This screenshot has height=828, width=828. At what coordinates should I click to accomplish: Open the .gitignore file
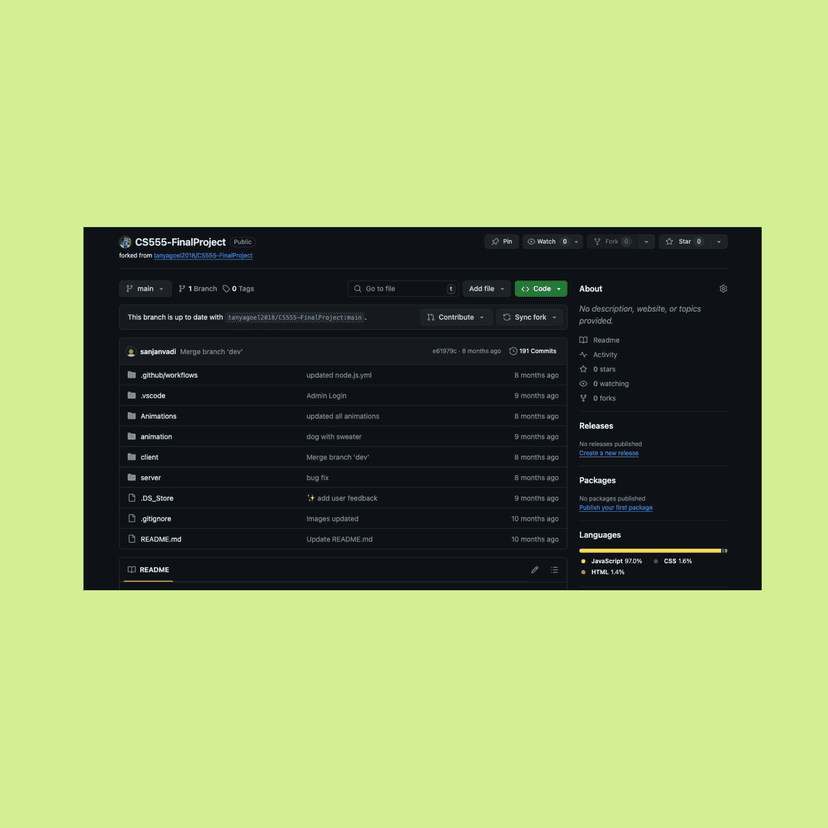156,519
